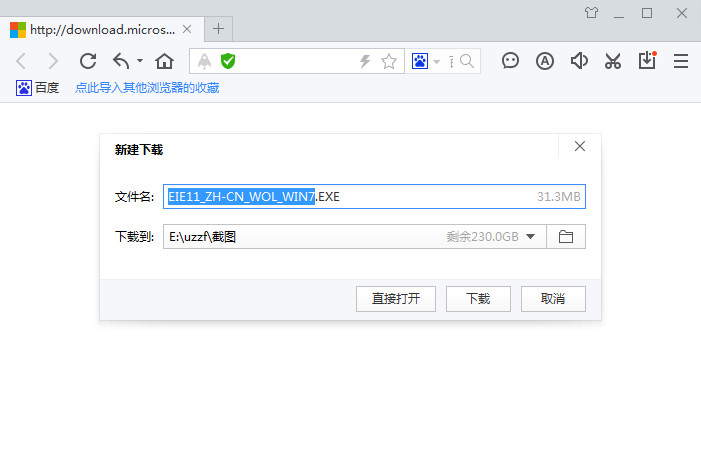Click the 剩余230.0GB free space text

[x=482, y=236]
